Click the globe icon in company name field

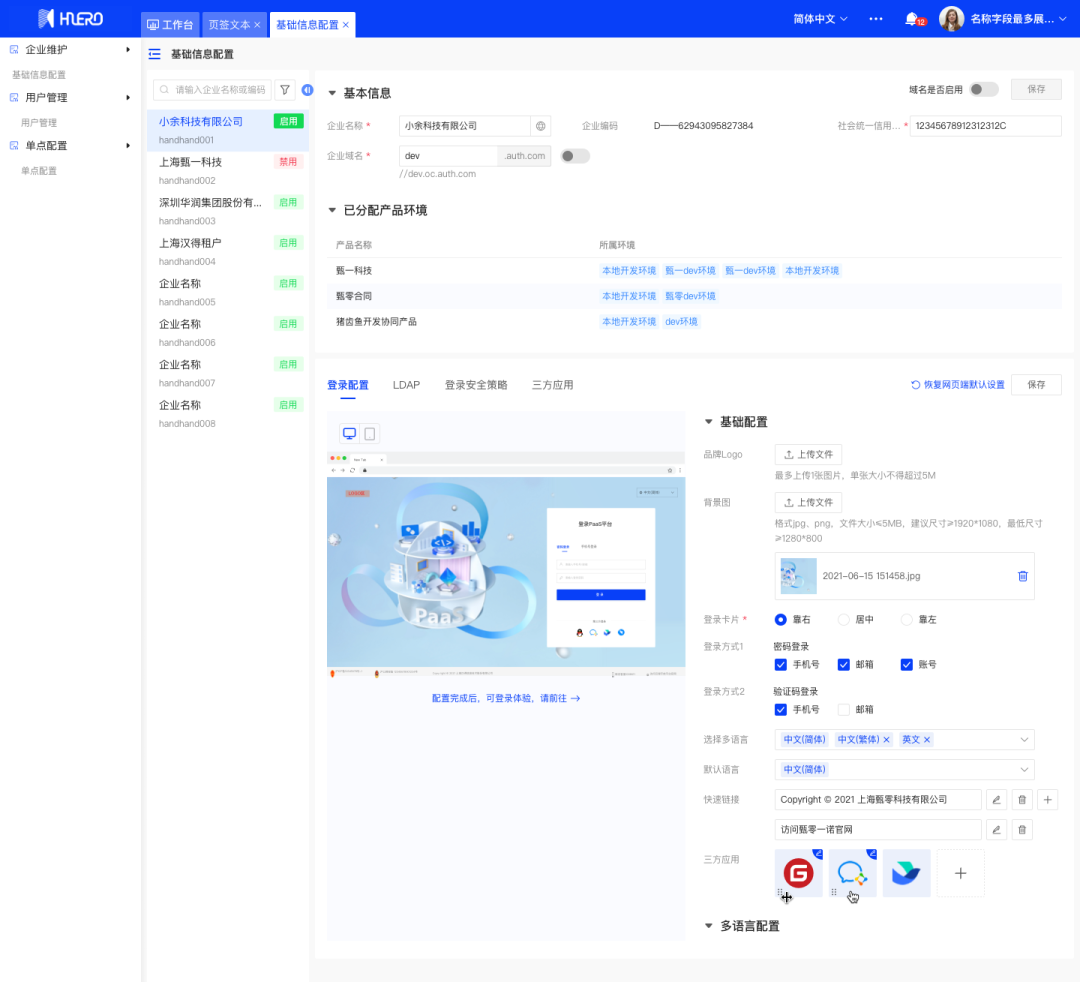pyautogui.click(x=541, y=126)
